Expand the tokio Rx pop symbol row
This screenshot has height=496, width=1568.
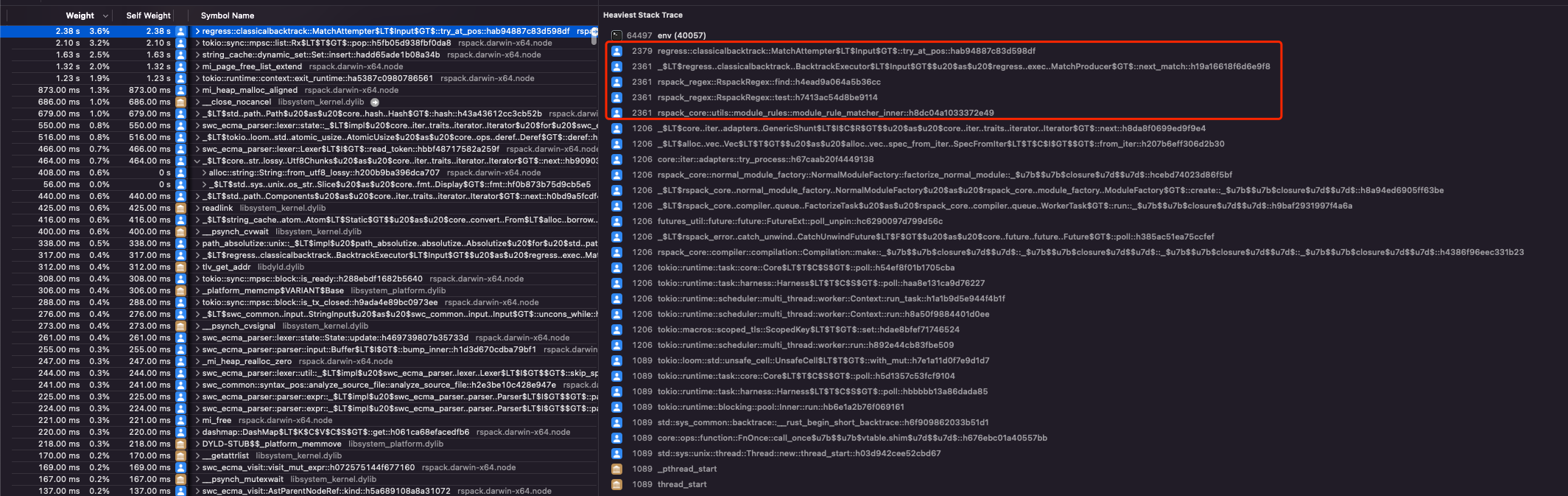click(197, 43)
